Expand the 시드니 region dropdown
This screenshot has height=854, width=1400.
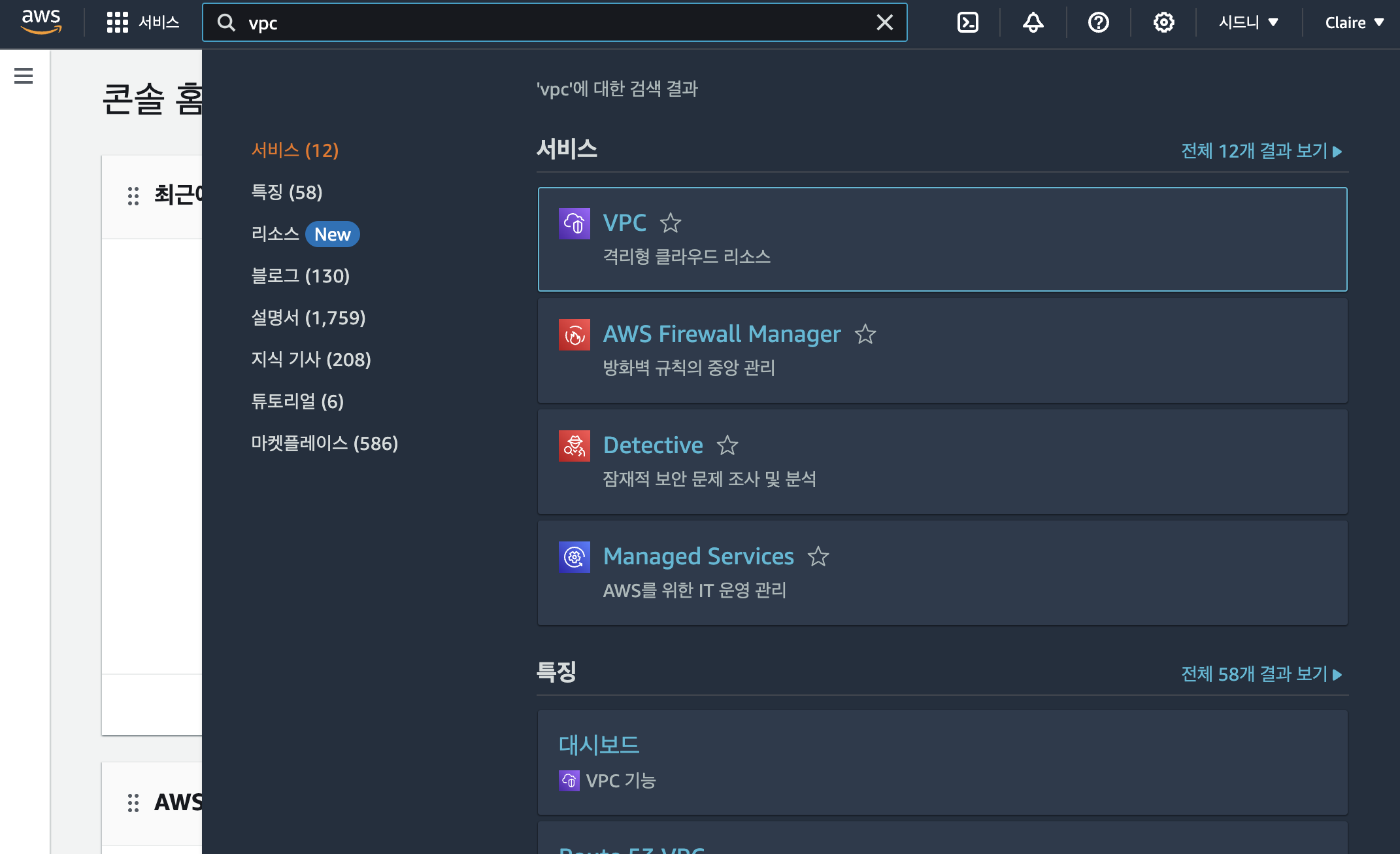pyautogui.click(x=1248, y=23)
